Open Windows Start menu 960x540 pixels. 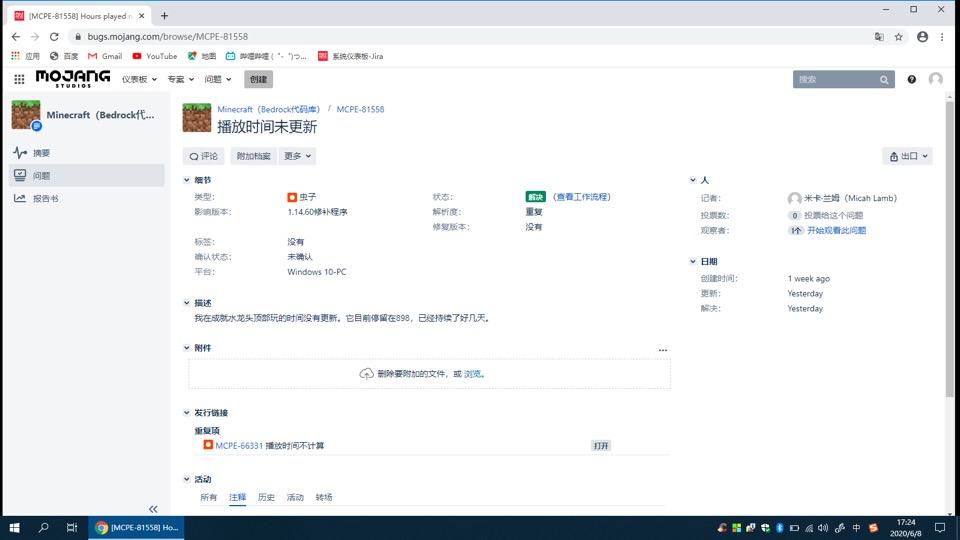click(14, 527)
